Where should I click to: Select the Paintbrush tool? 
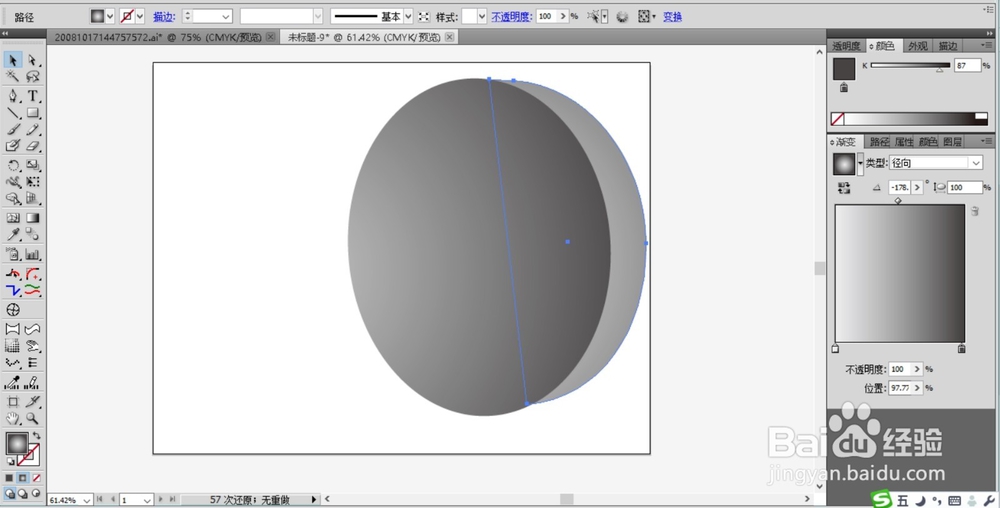click(13, 129)
